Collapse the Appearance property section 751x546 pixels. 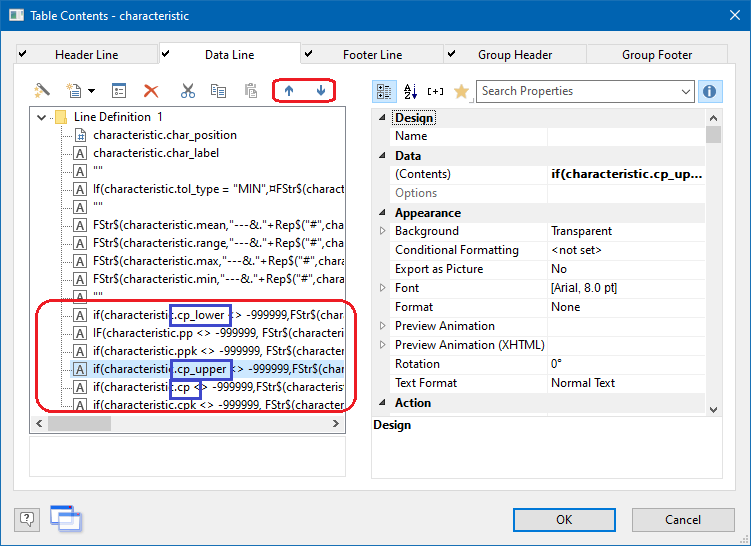click(x=382, y=212)
